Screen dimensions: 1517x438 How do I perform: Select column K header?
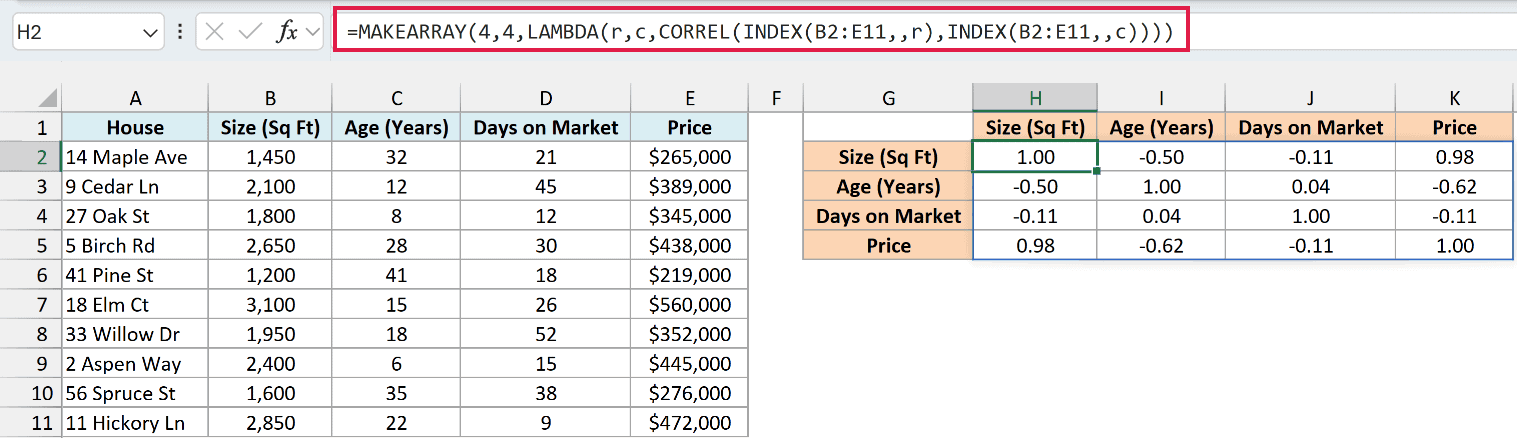[x=1454, y=97]
